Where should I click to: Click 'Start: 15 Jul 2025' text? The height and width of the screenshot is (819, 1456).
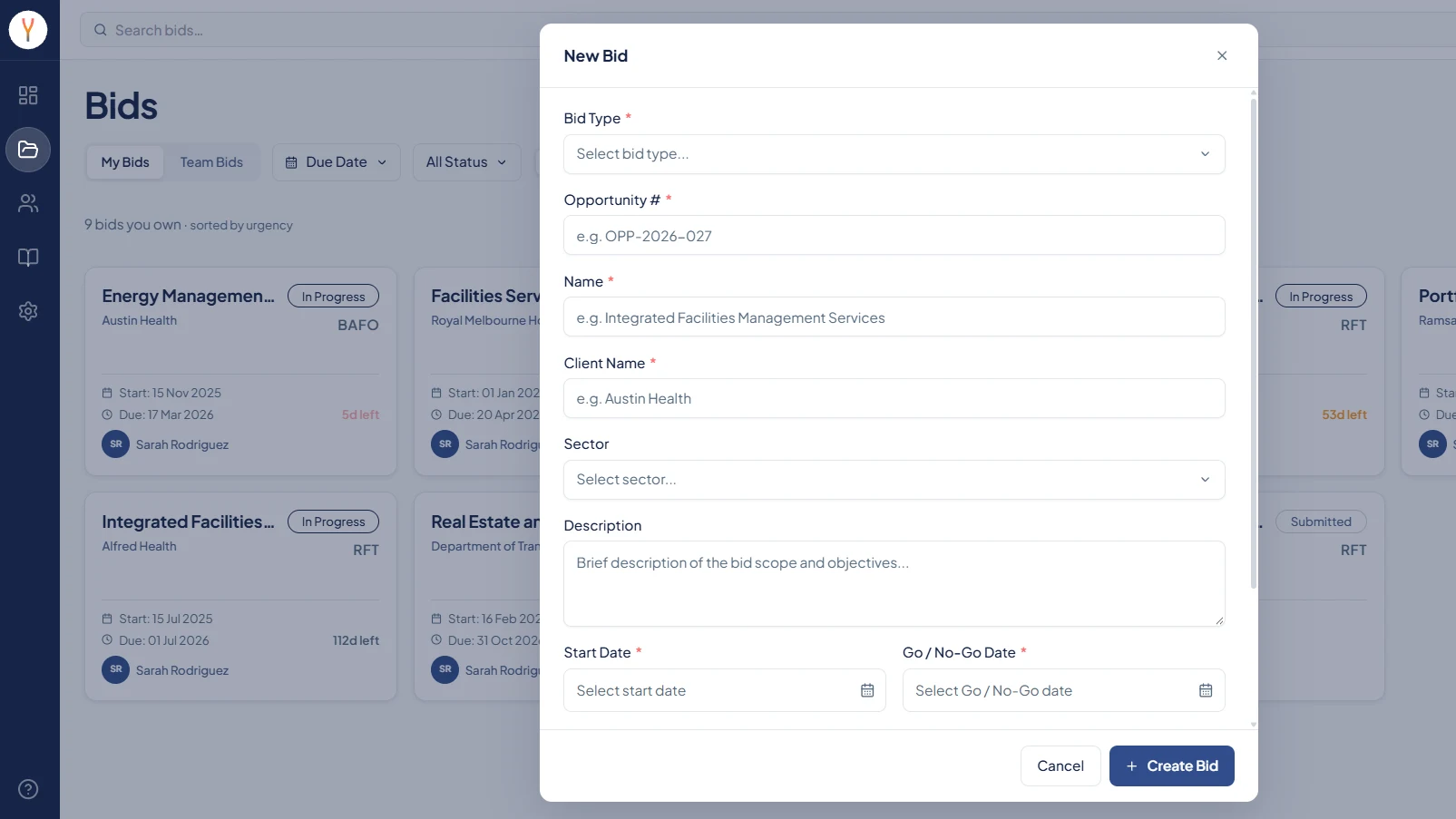(166, 619)
